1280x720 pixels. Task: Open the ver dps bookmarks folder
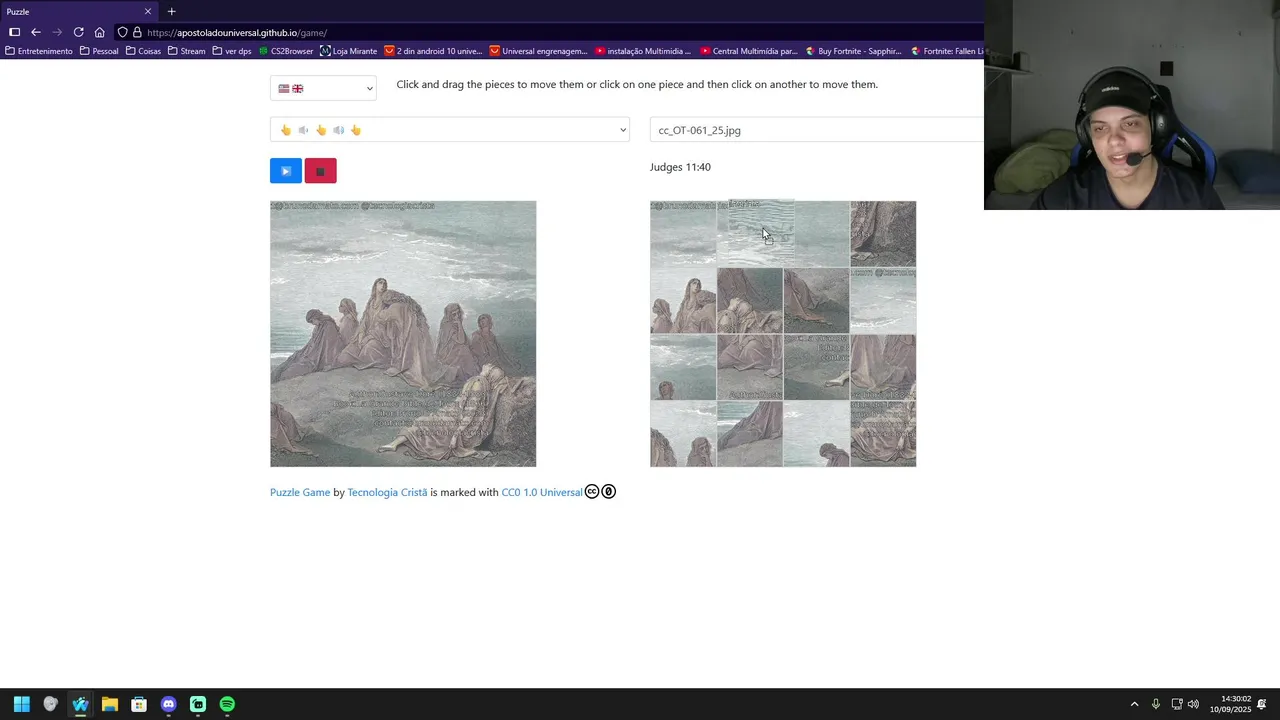(232, 51)
